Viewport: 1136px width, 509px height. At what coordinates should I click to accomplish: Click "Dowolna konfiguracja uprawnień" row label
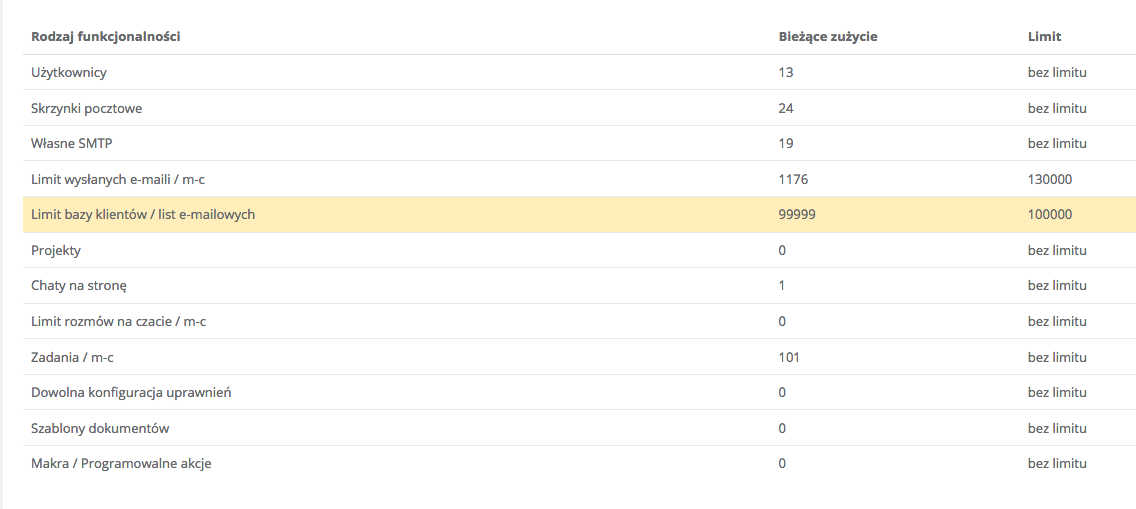pyautogui.click(x=131, y=393)
